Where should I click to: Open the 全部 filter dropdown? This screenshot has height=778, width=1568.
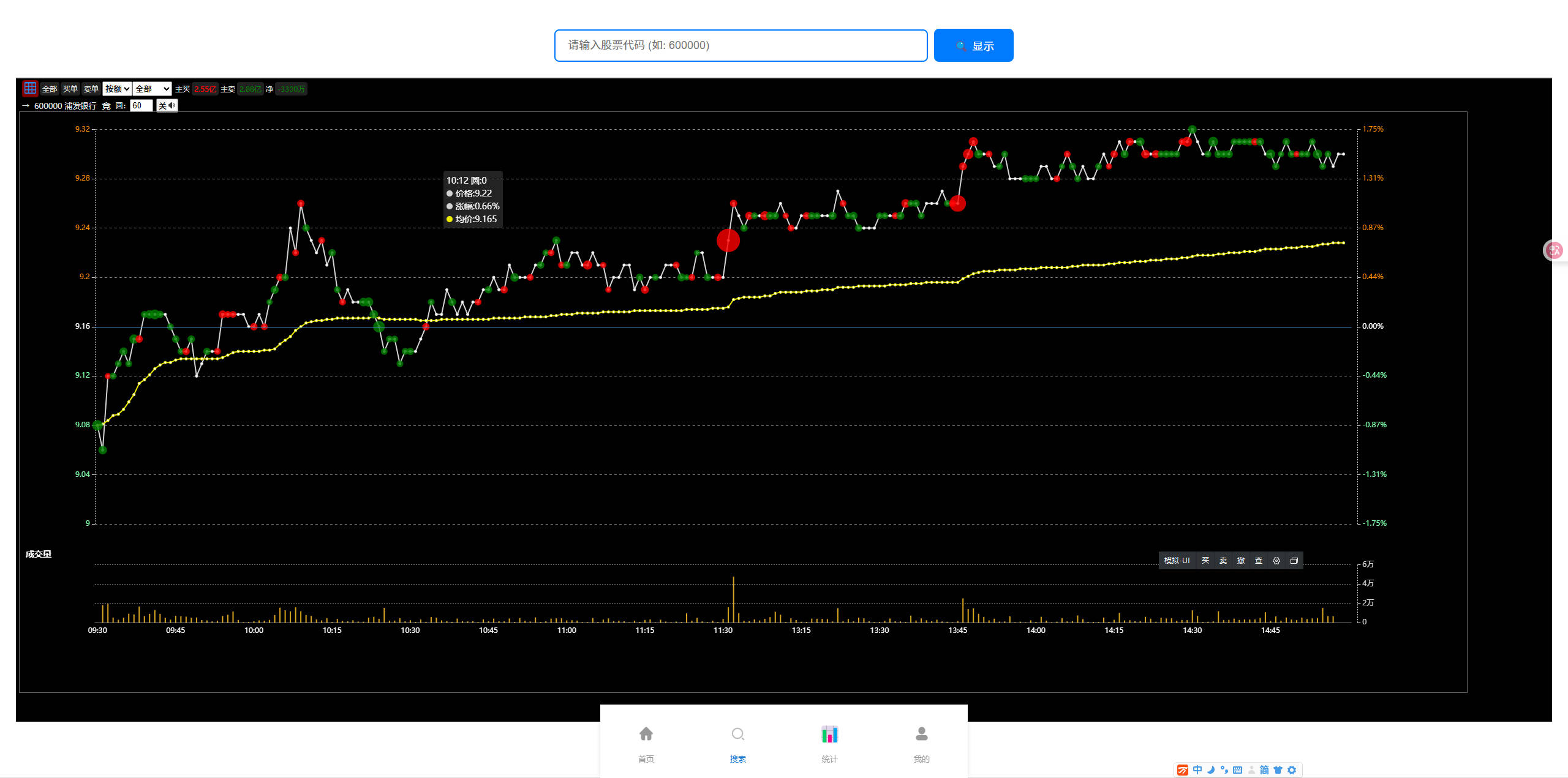tap(152, 89)
